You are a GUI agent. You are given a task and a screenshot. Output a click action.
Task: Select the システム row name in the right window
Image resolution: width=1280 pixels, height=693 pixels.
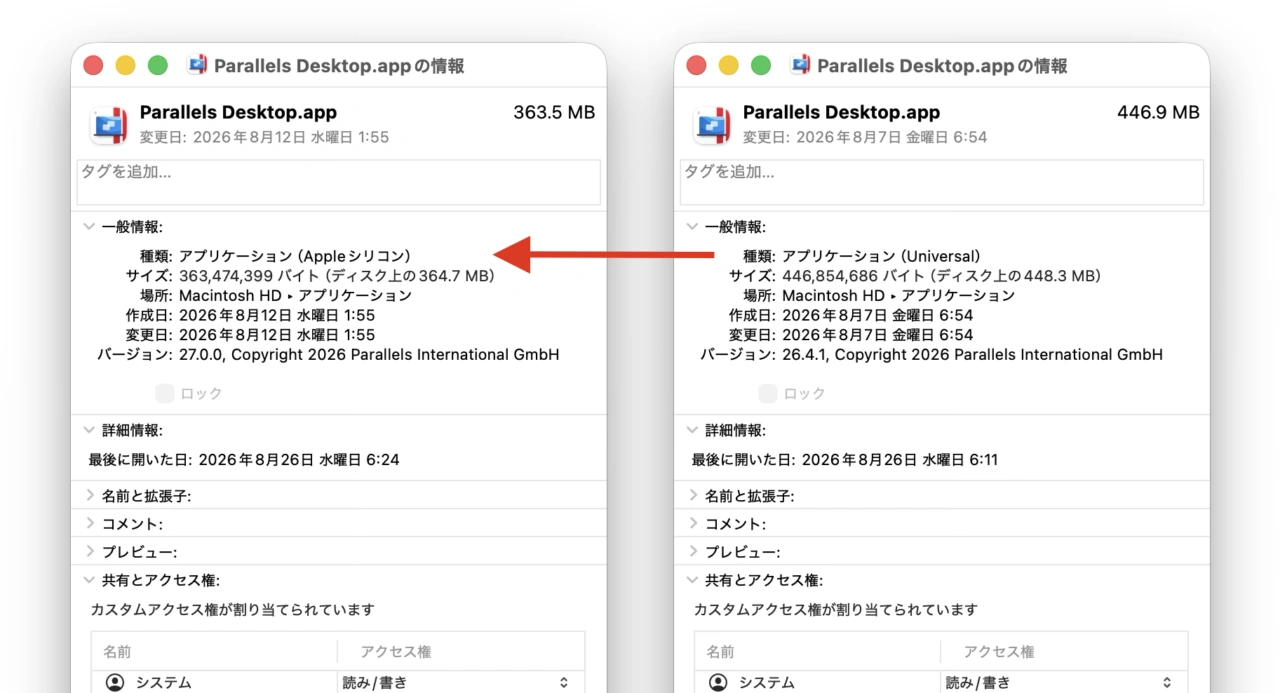pyautogui.click(x=766, y=683)
